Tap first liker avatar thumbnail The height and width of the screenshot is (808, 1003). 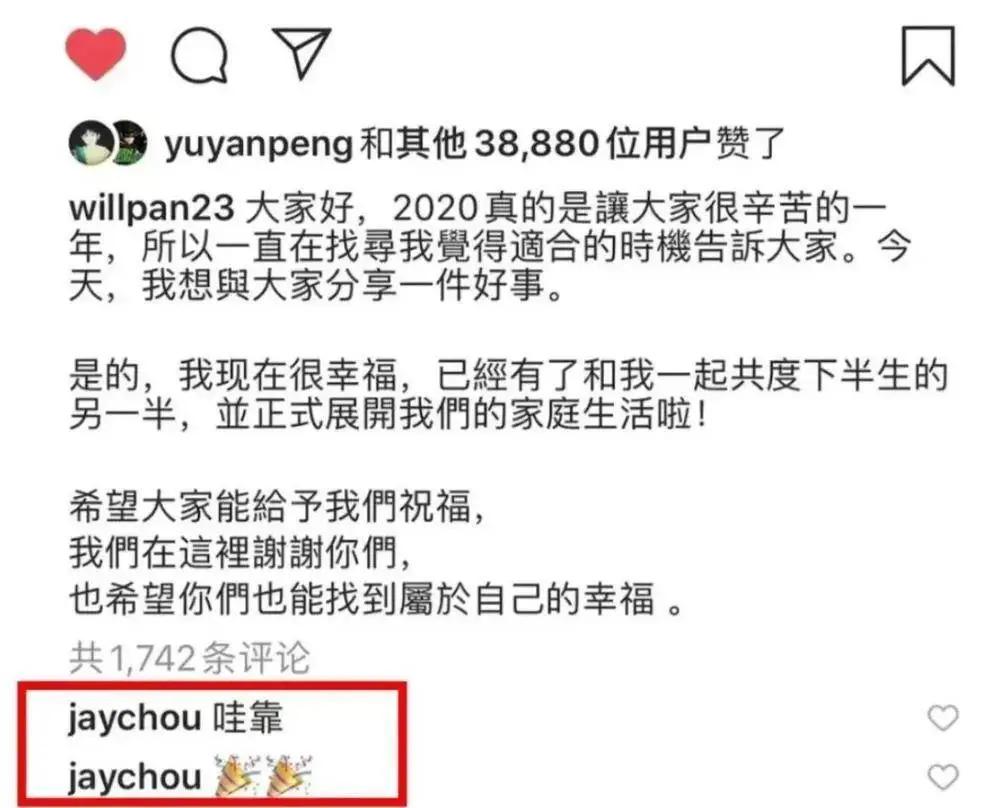90,143
